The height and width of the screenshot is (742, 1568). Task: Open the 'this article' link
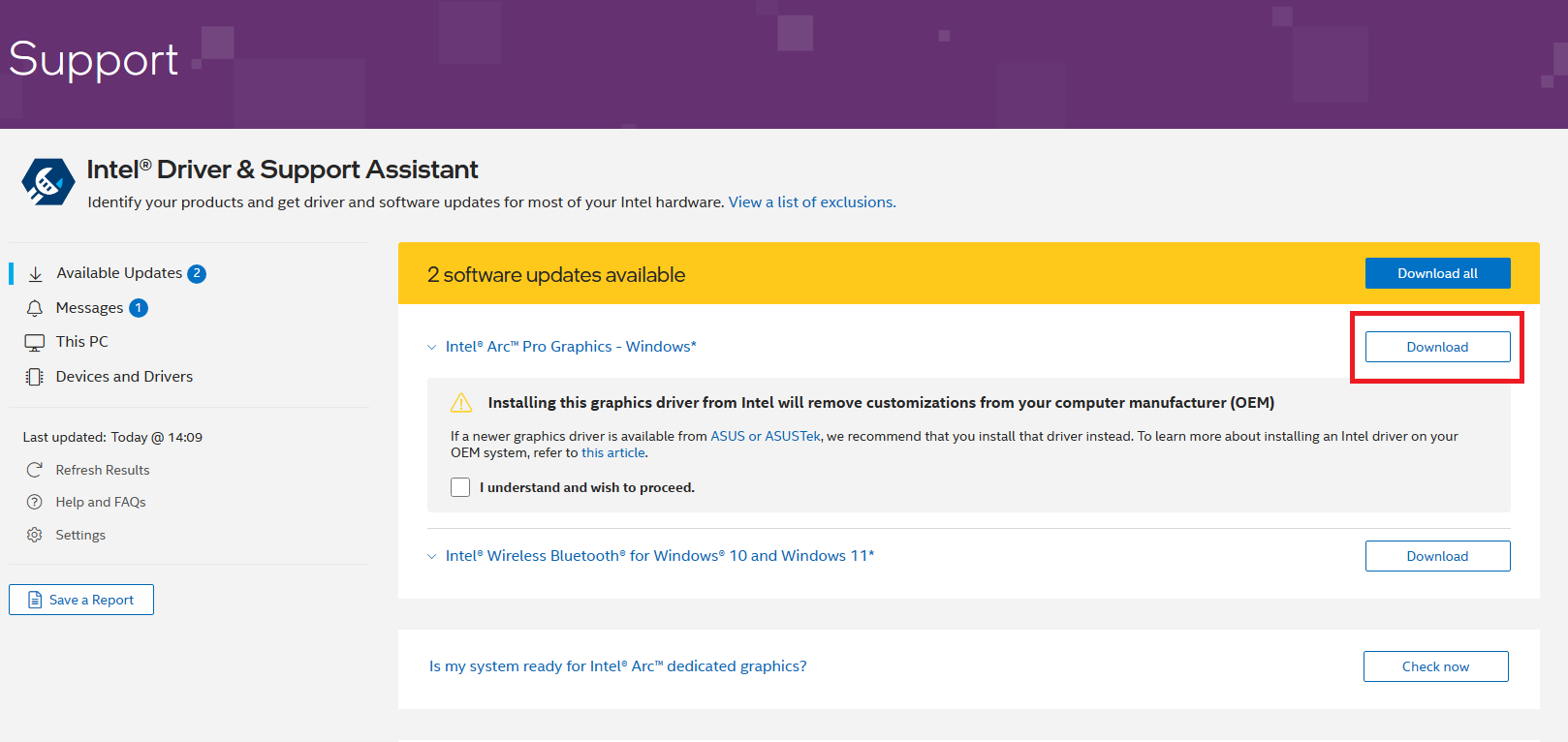613,452
